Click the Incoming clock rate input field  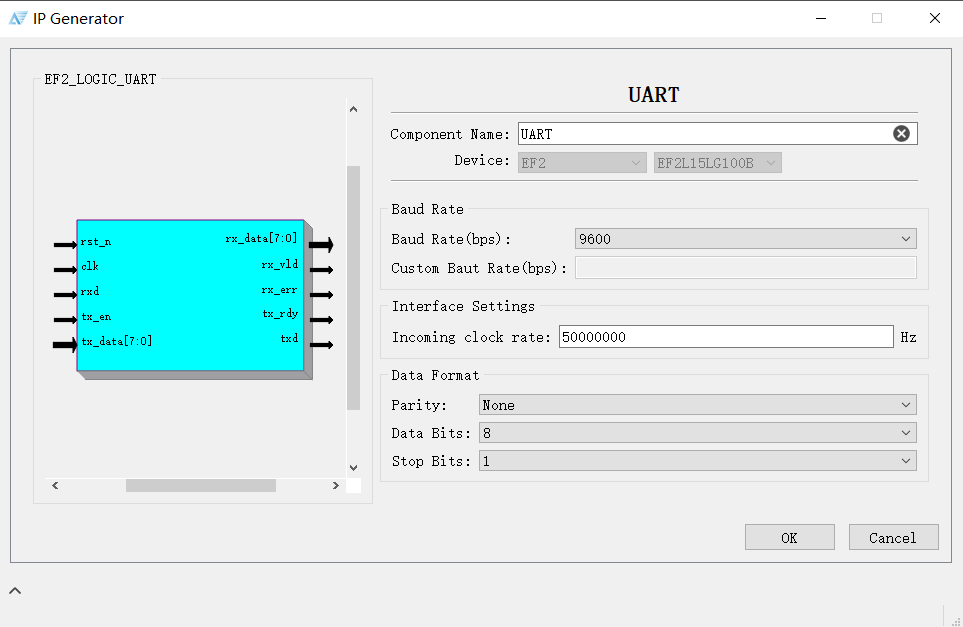(725, 337)
